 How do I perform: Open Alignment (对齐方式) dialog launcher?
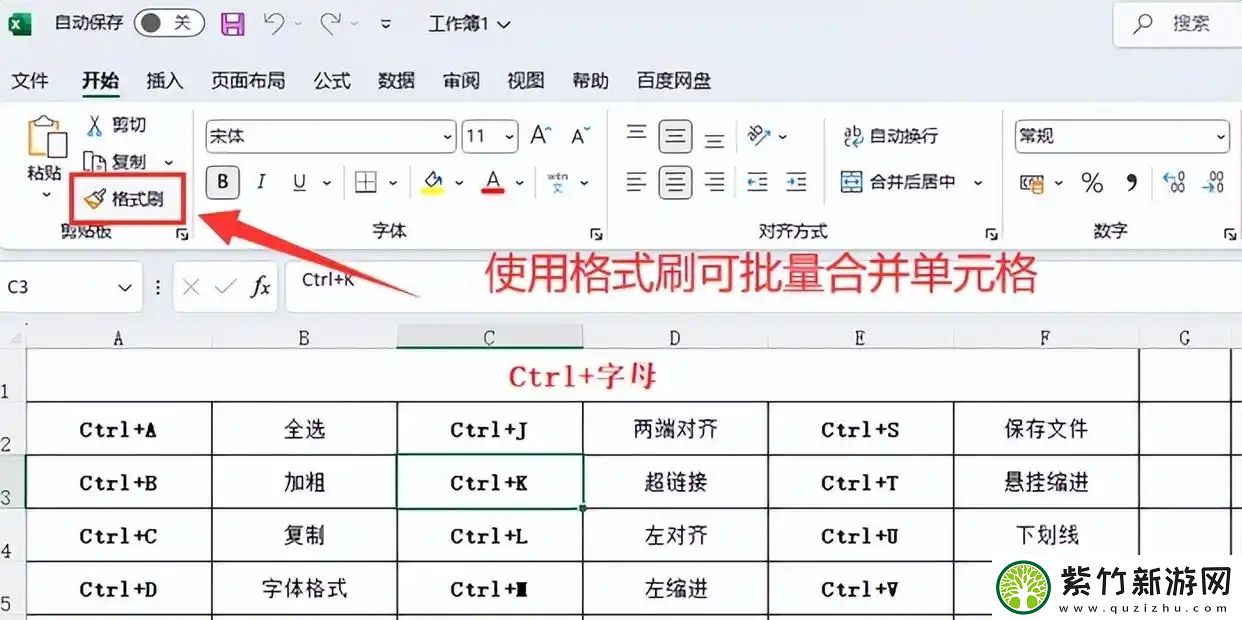pyautogui.click(x=991, y=234)
